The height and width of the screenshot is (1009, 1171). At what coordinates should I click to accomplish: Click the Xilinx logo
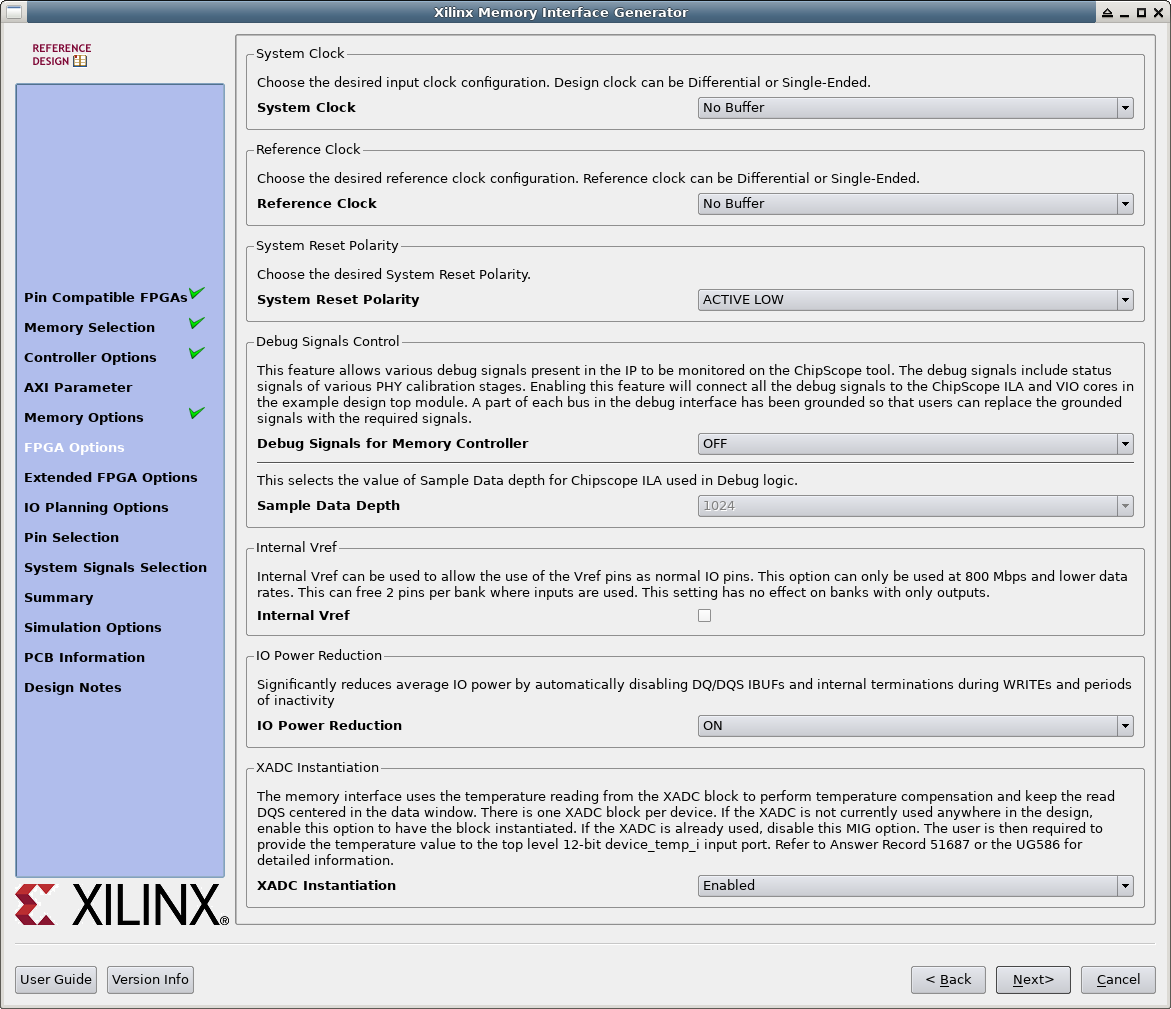122,905
